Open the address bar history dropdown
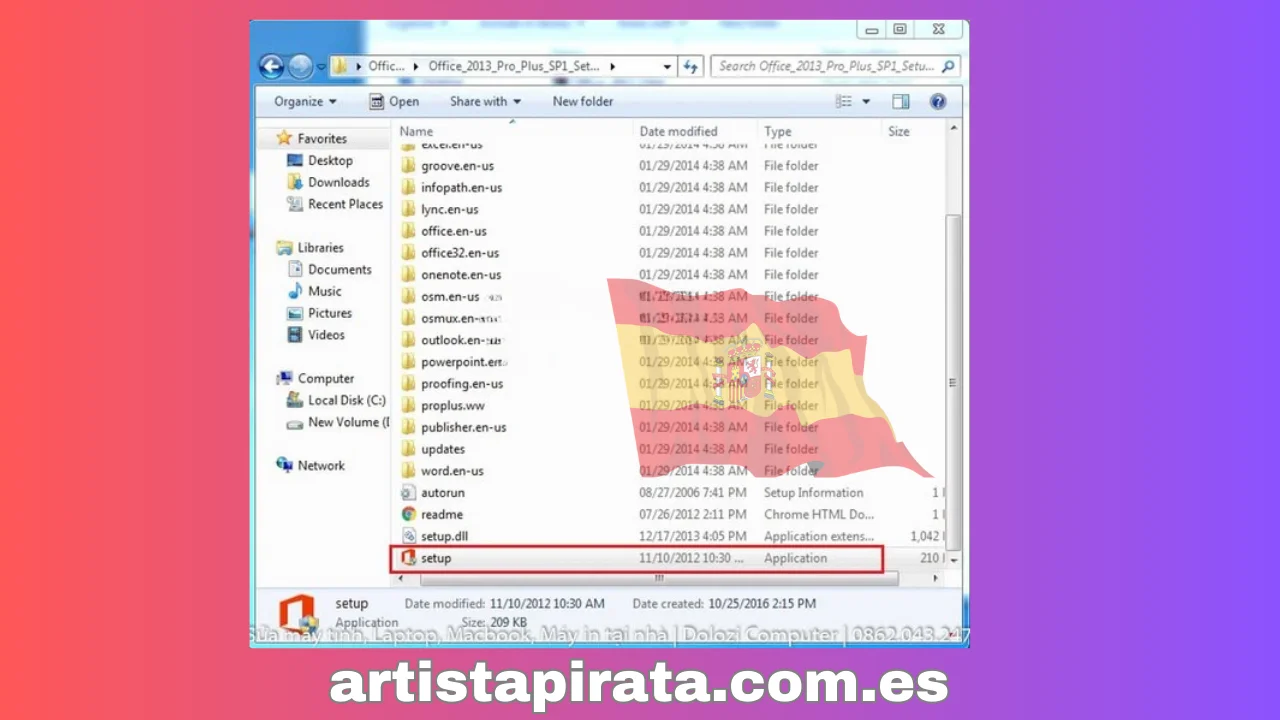 point(667,67)
